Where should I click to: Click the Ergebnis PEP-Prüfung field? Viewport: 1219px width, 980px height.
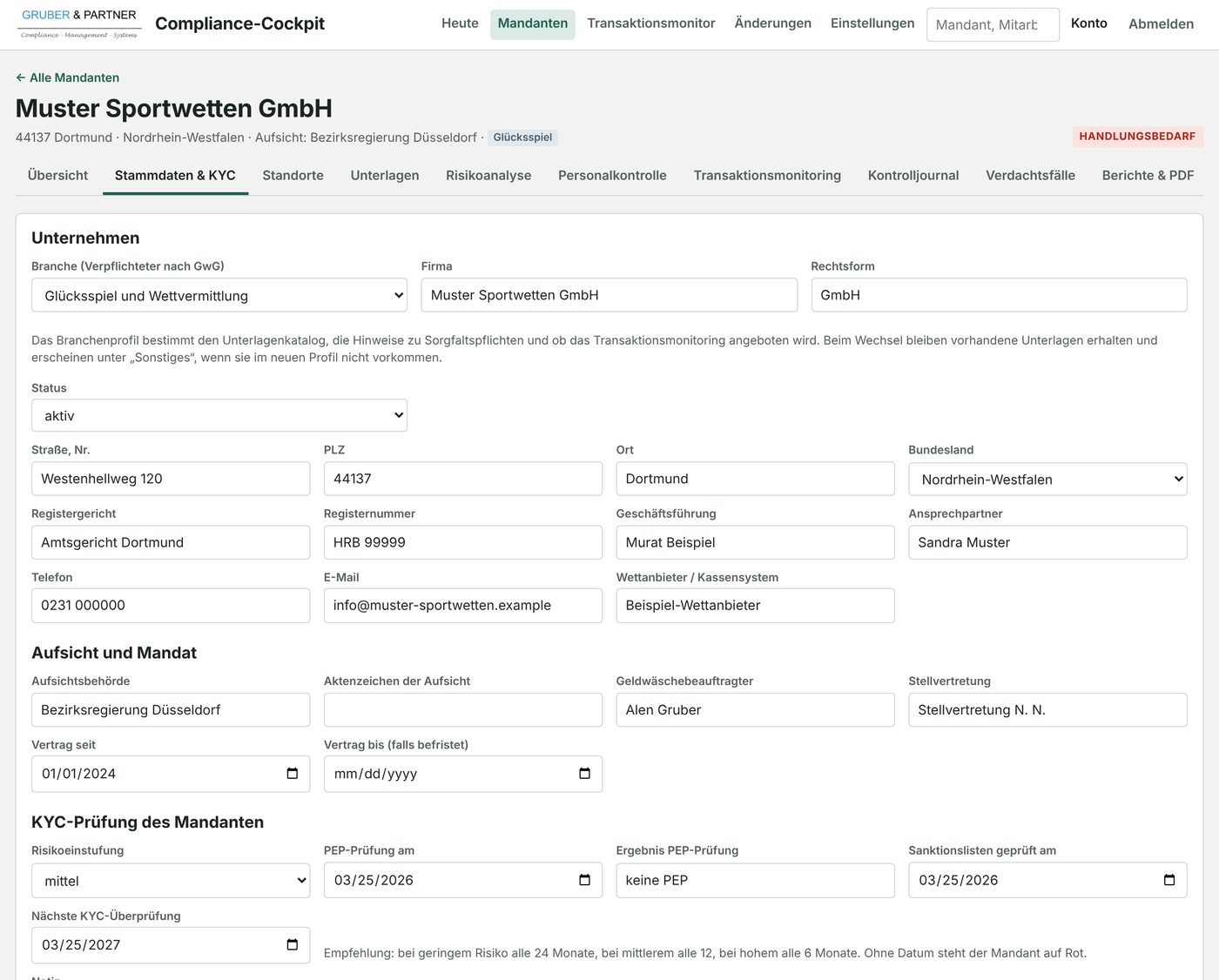(x=755, y=880)
